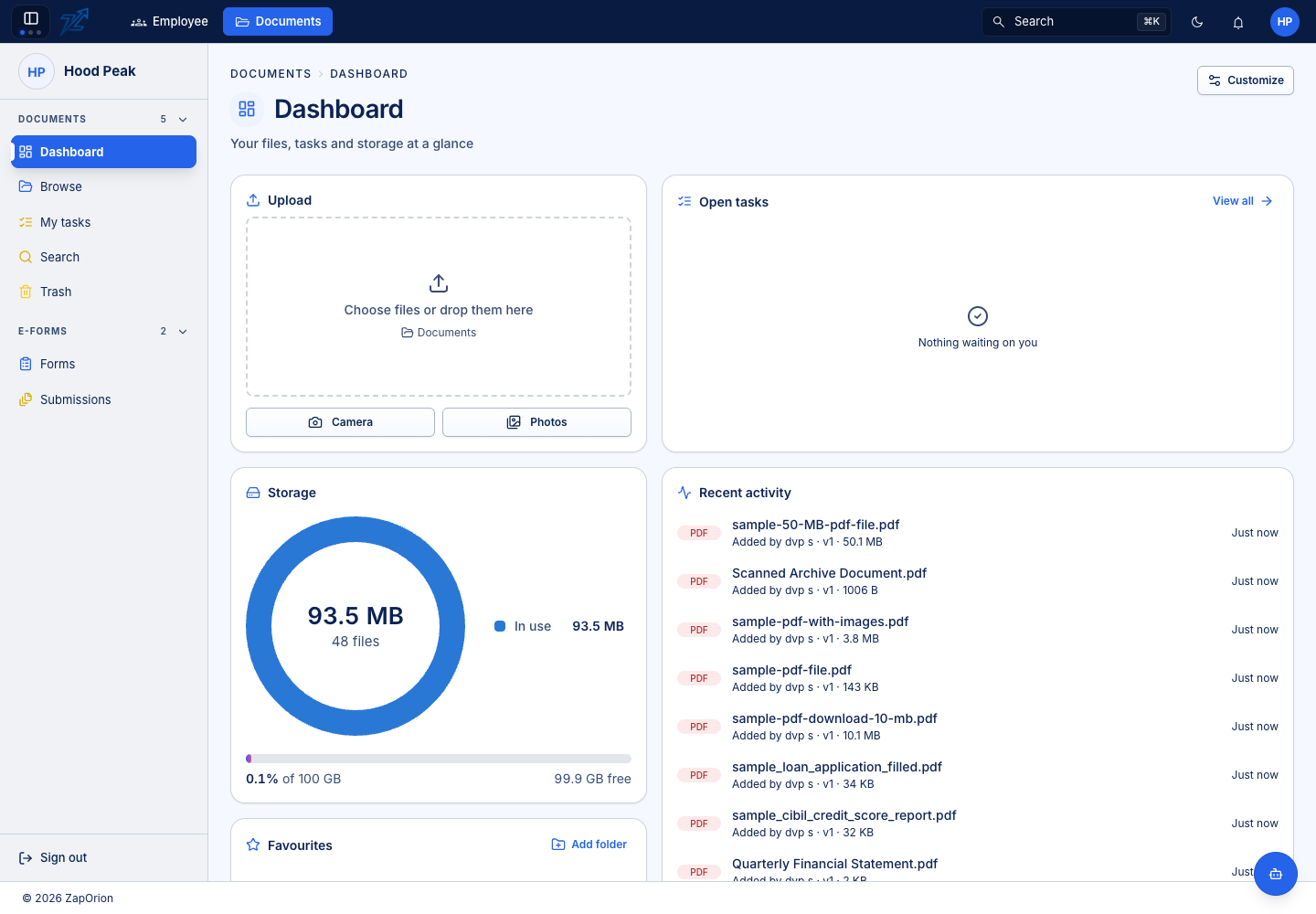Open the Employee module tab
This screenshot has height=914, width=1316.
(x=169, y=22)
